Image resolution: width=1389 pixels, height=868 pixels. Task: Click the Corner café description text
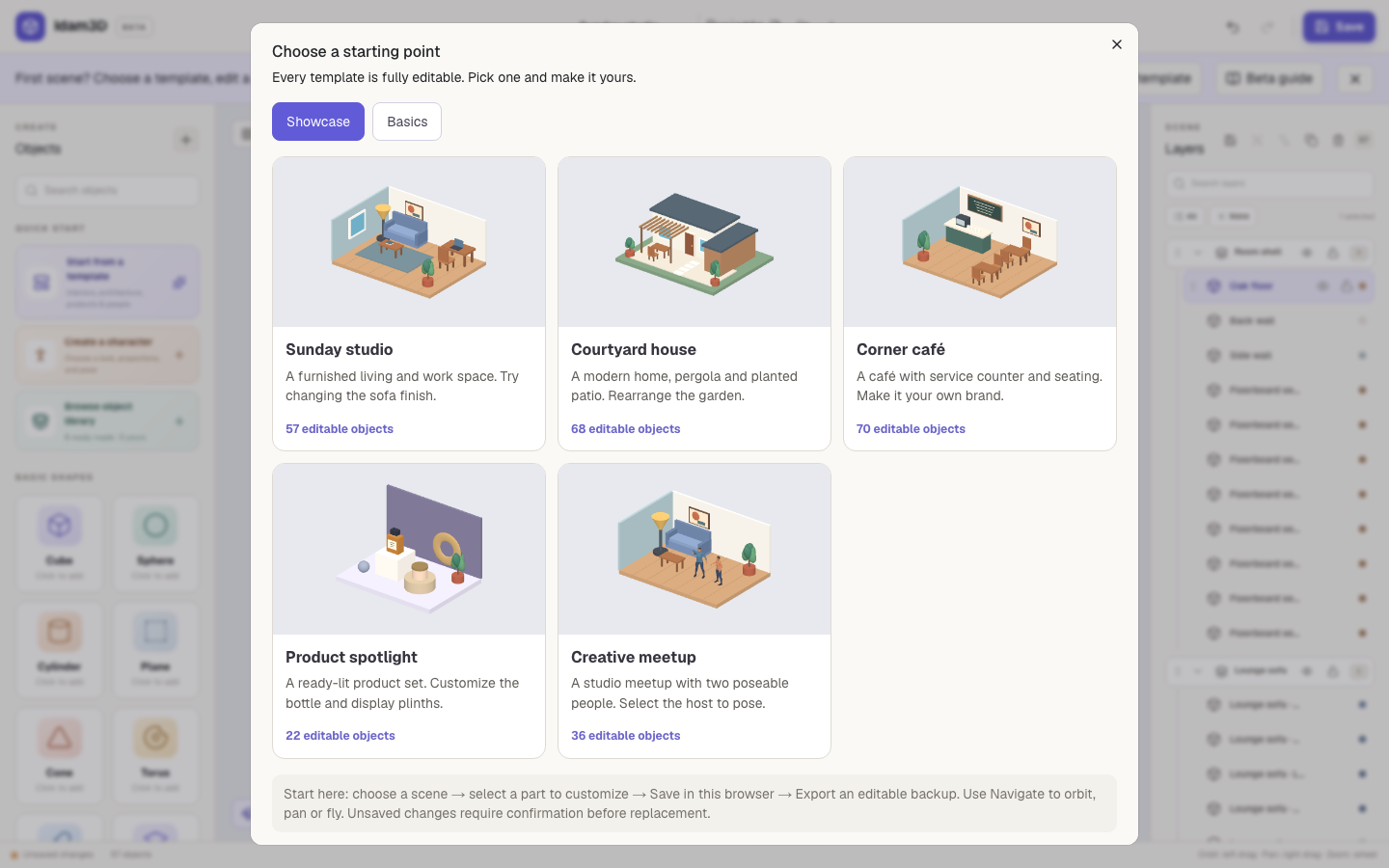coord(979,386)
